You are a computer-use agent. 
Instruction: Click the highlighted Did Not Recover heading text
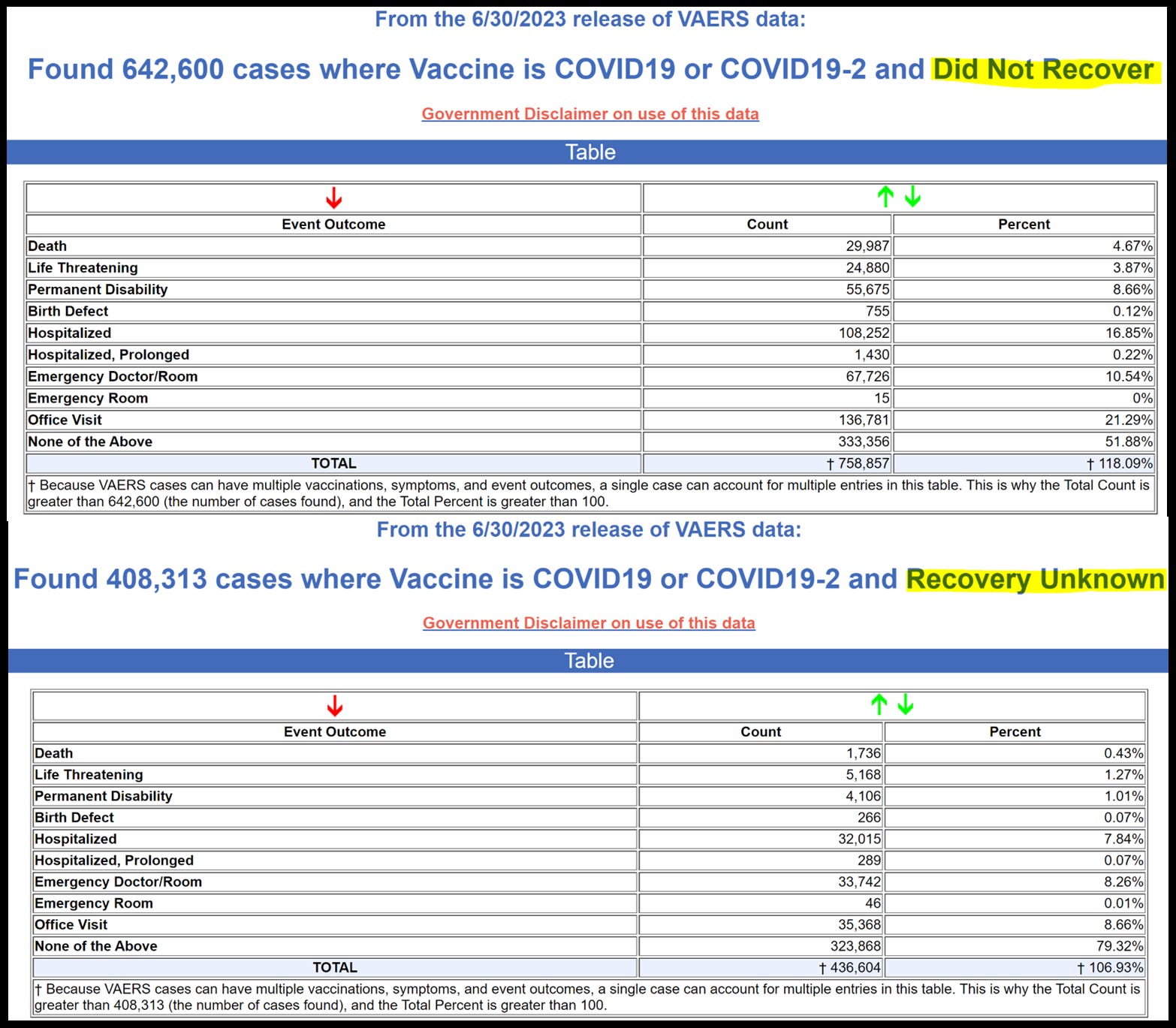[1043, 69]
